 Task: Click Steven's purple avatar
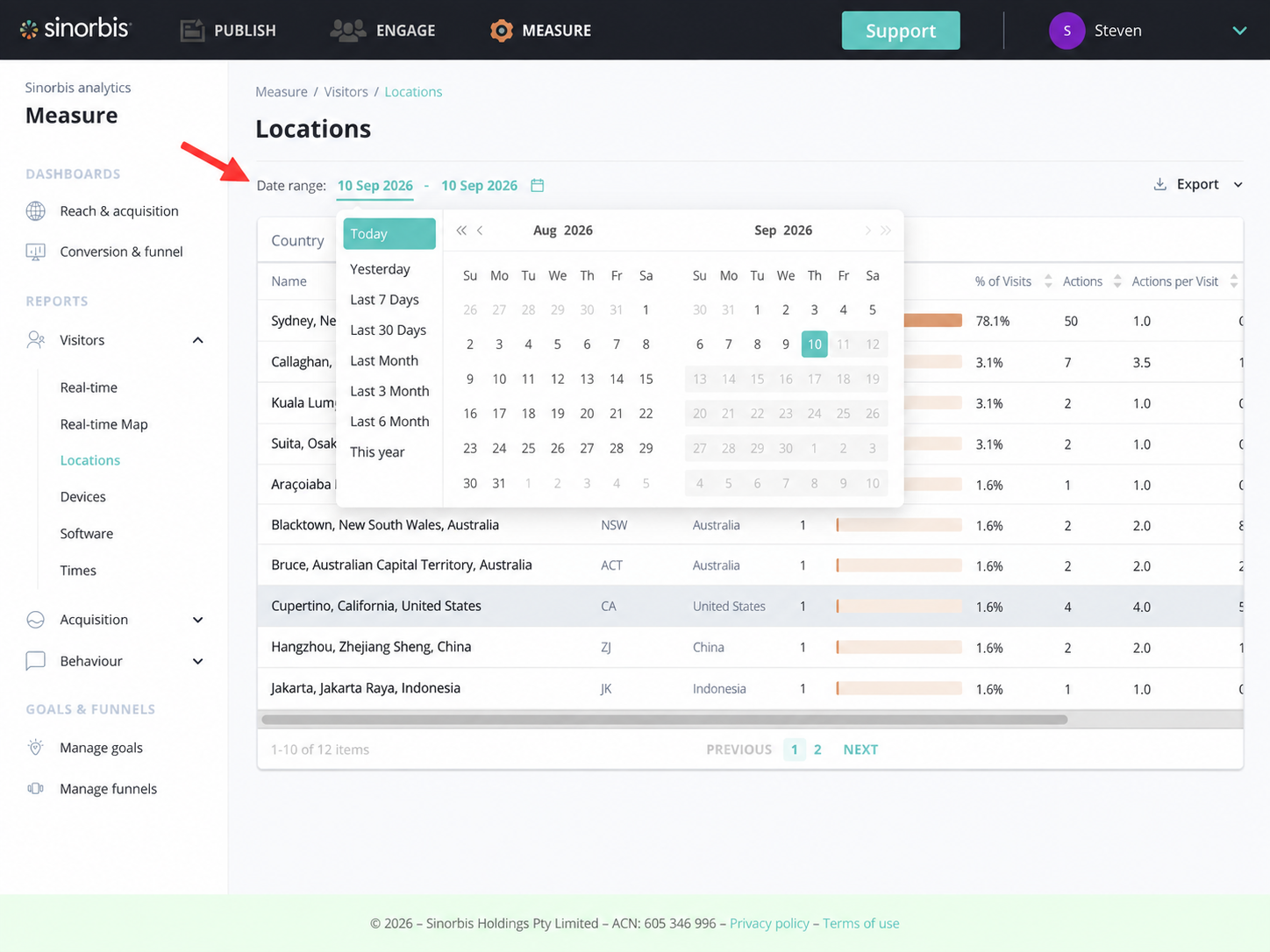[x=1067, y=31]
